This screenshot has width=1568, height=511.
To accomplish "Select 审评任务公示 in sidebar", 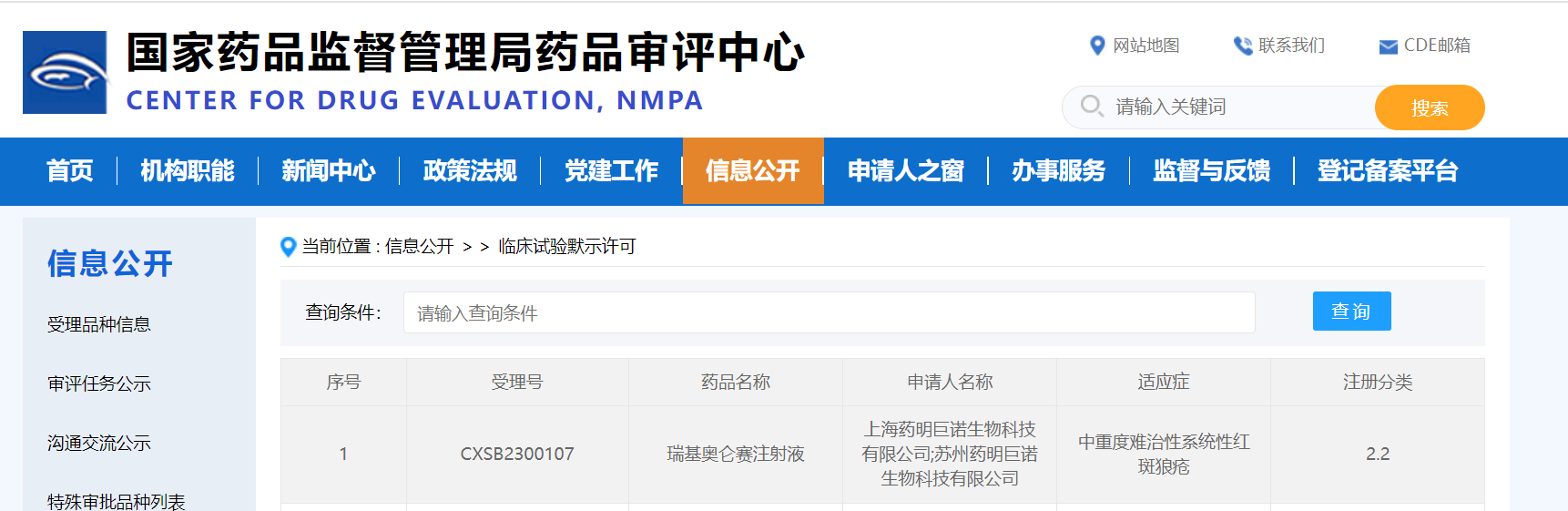I will [x=99, y=383].
